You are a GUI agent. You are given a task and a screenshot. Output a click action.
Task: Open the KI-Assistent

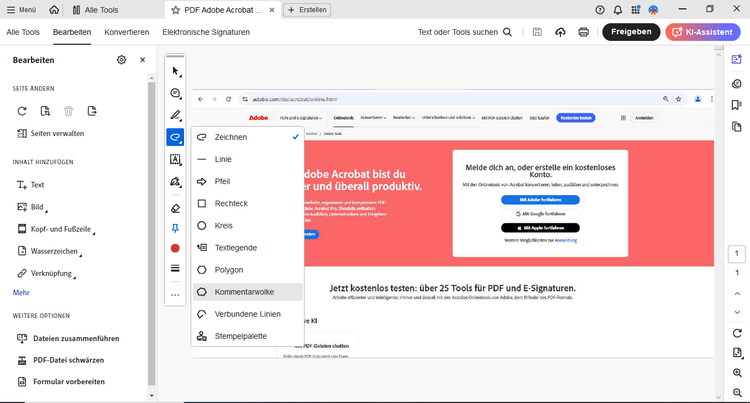(x=703, y=32)
